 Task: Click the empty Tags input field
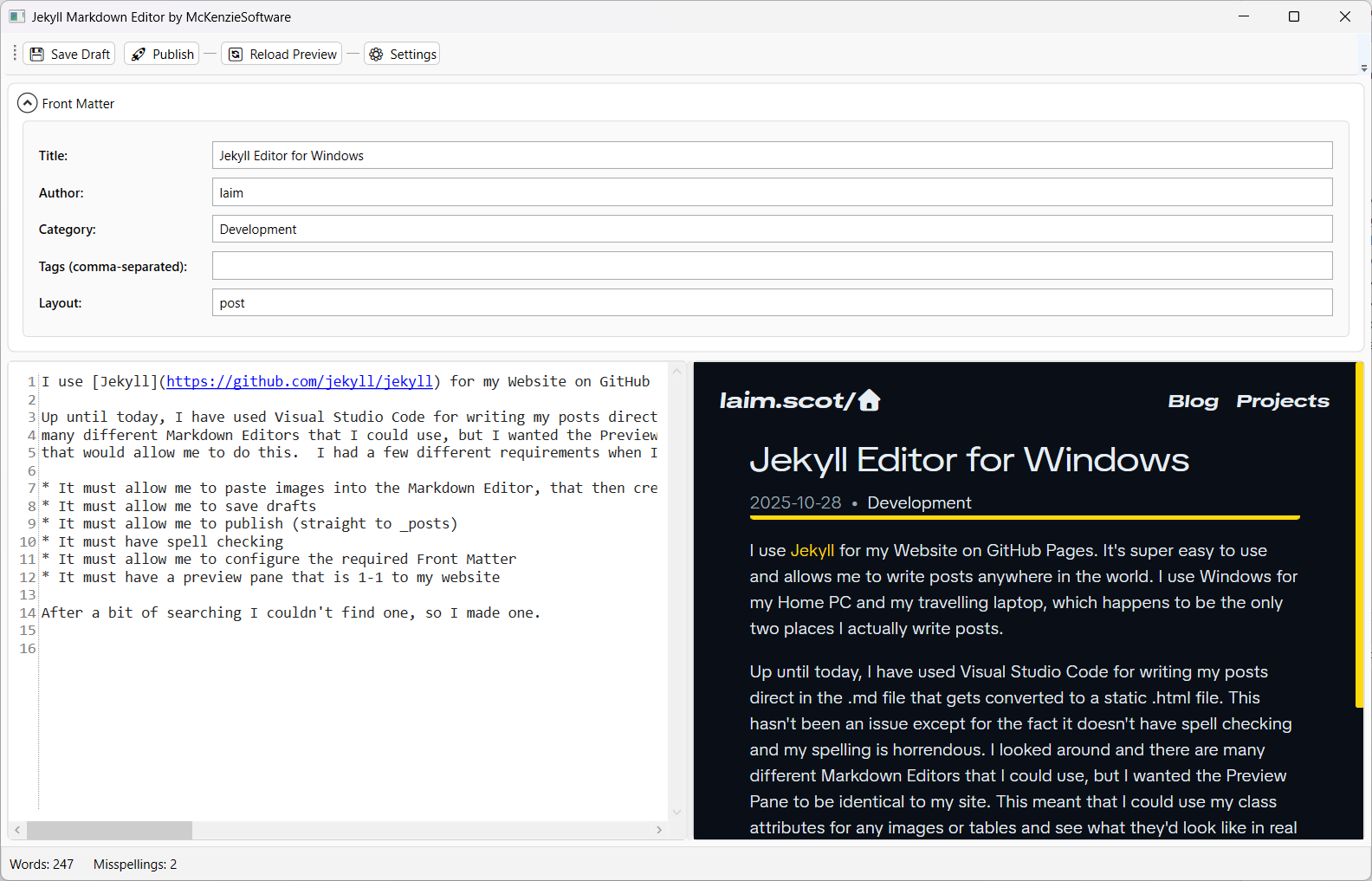point(772,266)
